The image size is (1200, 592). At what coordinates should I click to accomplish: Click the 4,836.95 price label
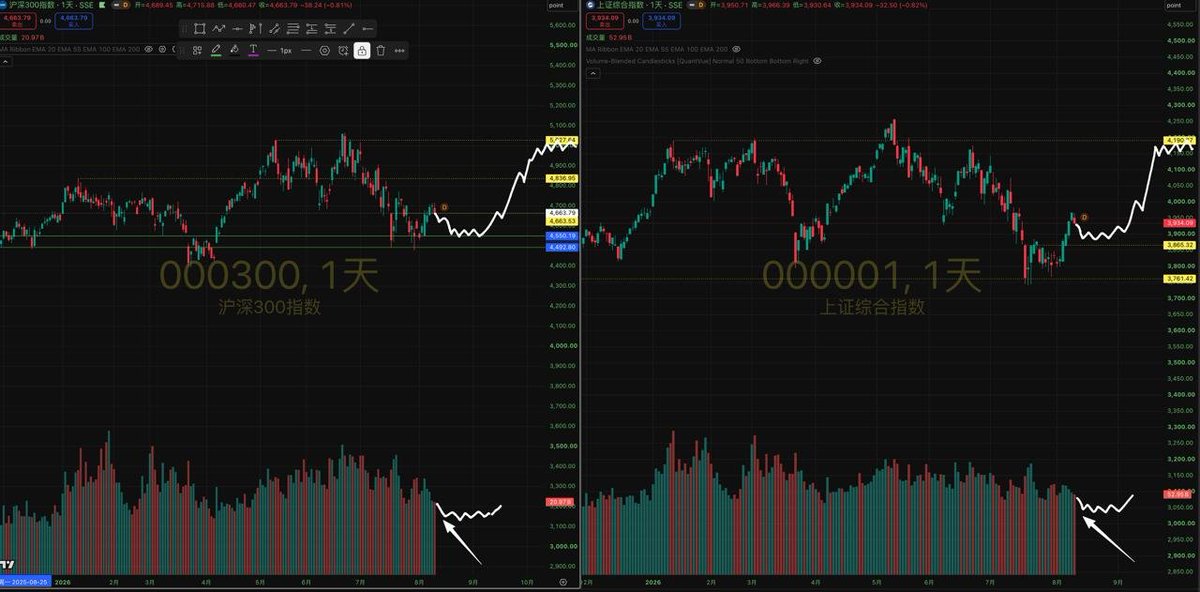point(561,179)
